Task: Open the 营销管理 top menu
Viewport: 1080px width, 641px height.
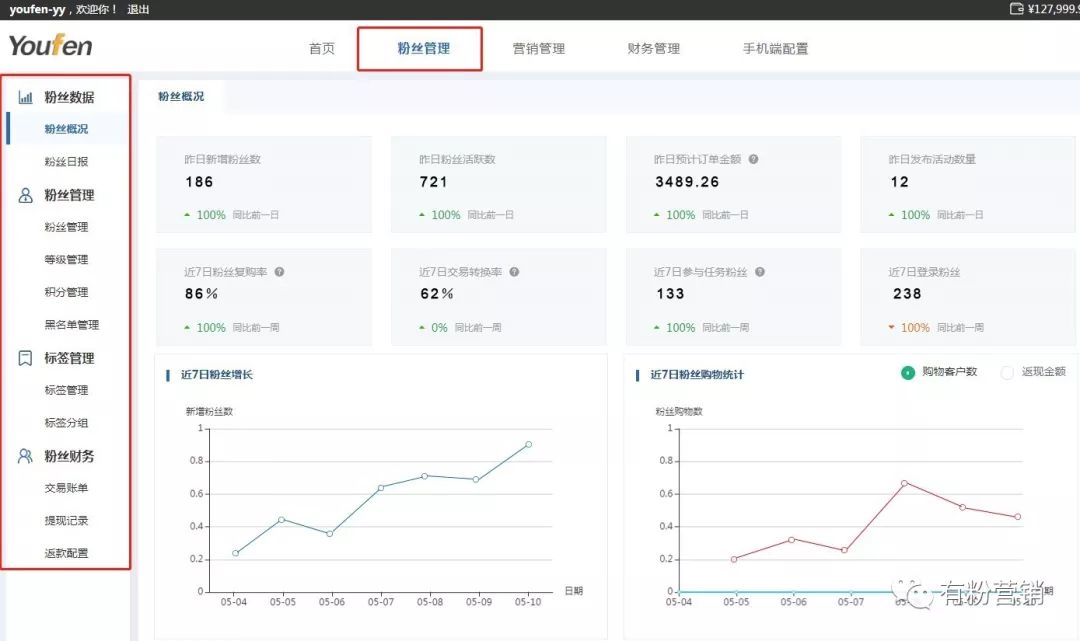Action: 539,48
